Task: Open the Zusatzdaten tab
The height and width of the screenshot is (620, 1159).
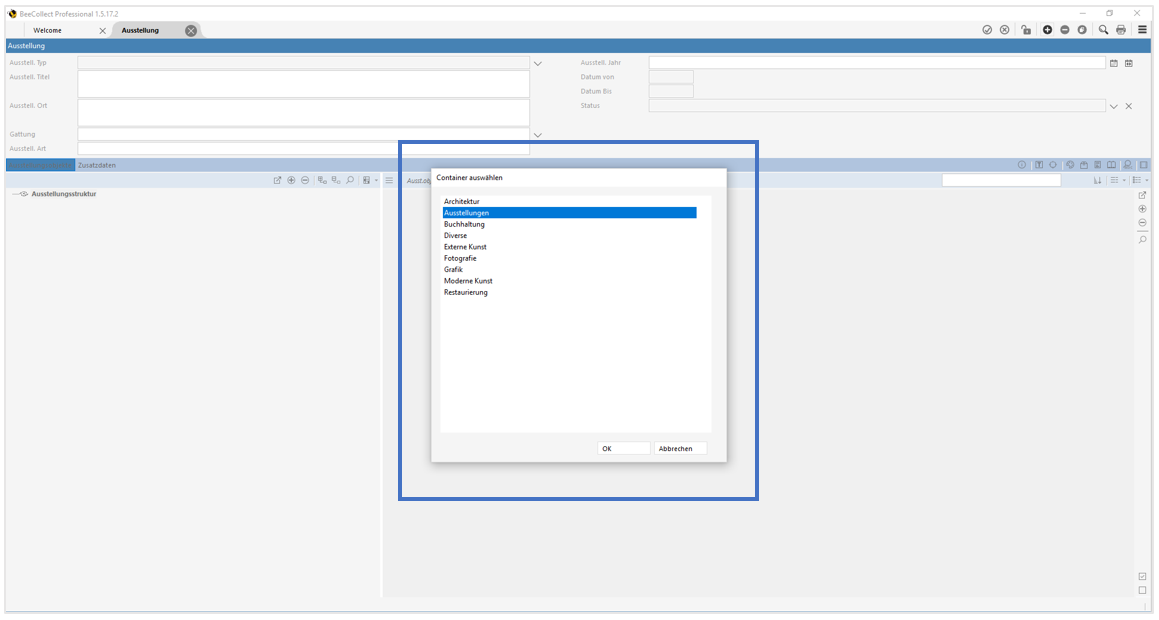Action: [x=97, y=165]
